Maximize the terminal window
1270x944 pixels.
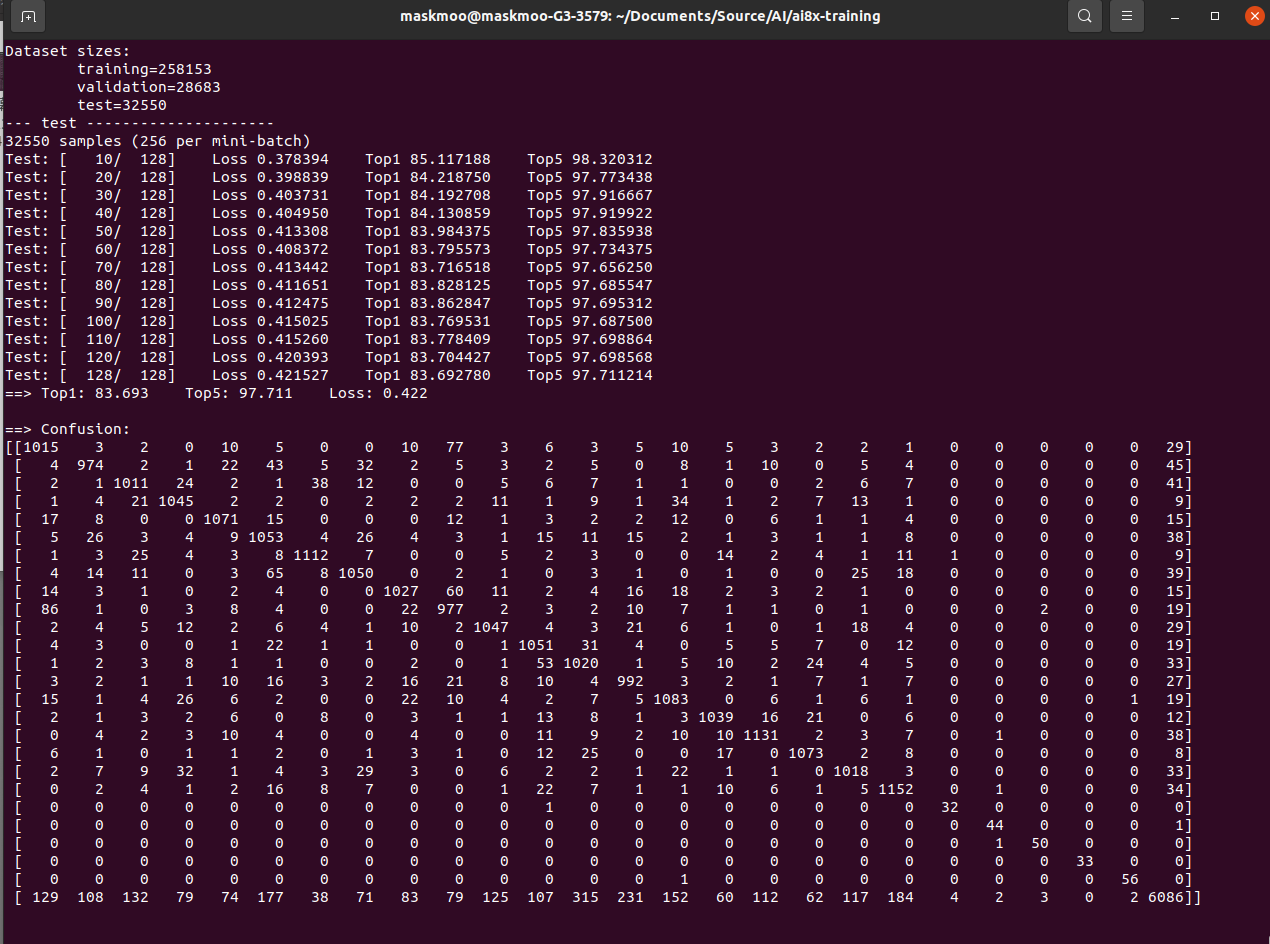(x=1215, y=16)
